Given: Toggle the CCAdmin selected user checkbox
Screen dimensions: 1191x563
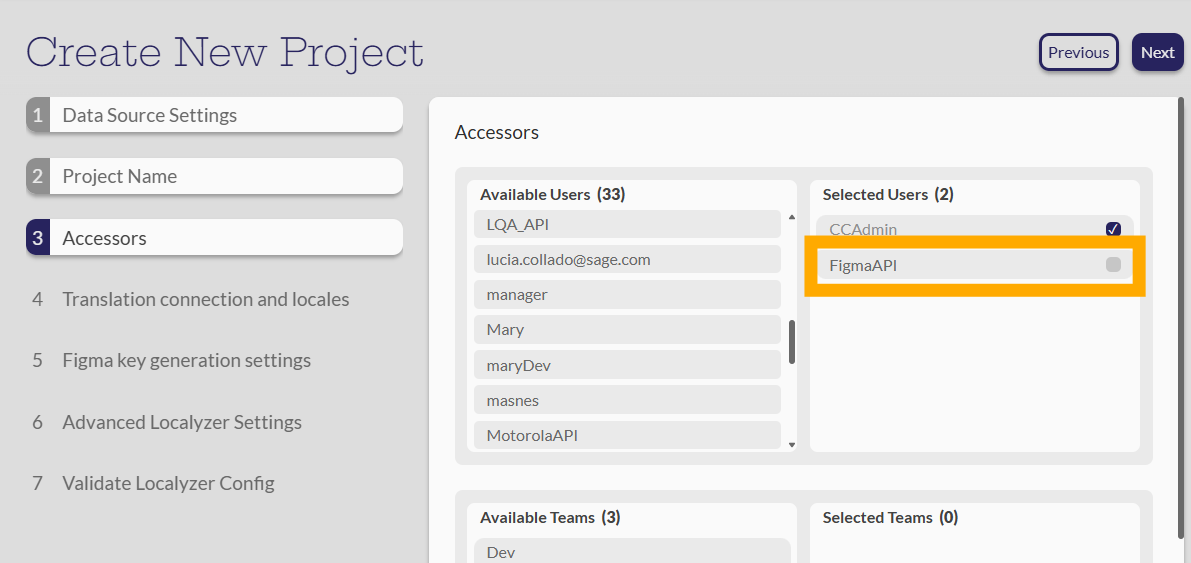Looking at the screenshot, I should click(1113, 229).
